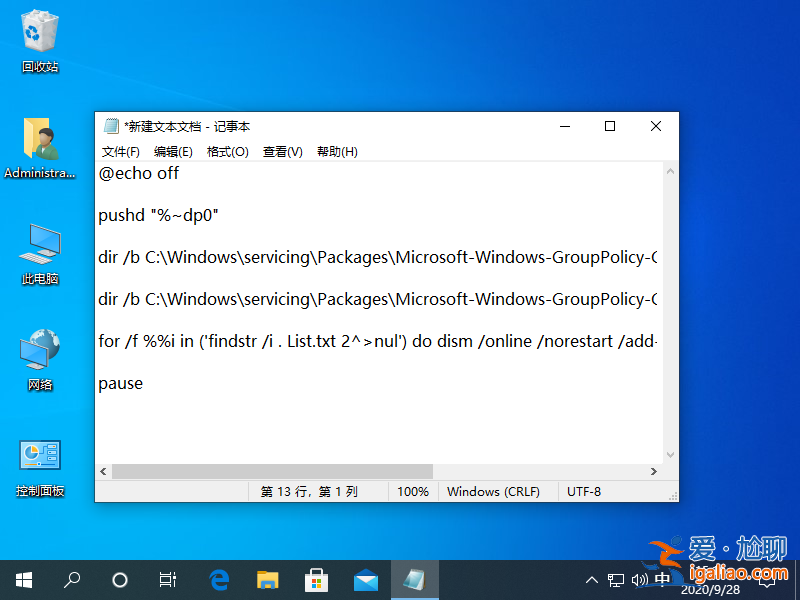Open File Explorer from the taskbar

[267, 579]
